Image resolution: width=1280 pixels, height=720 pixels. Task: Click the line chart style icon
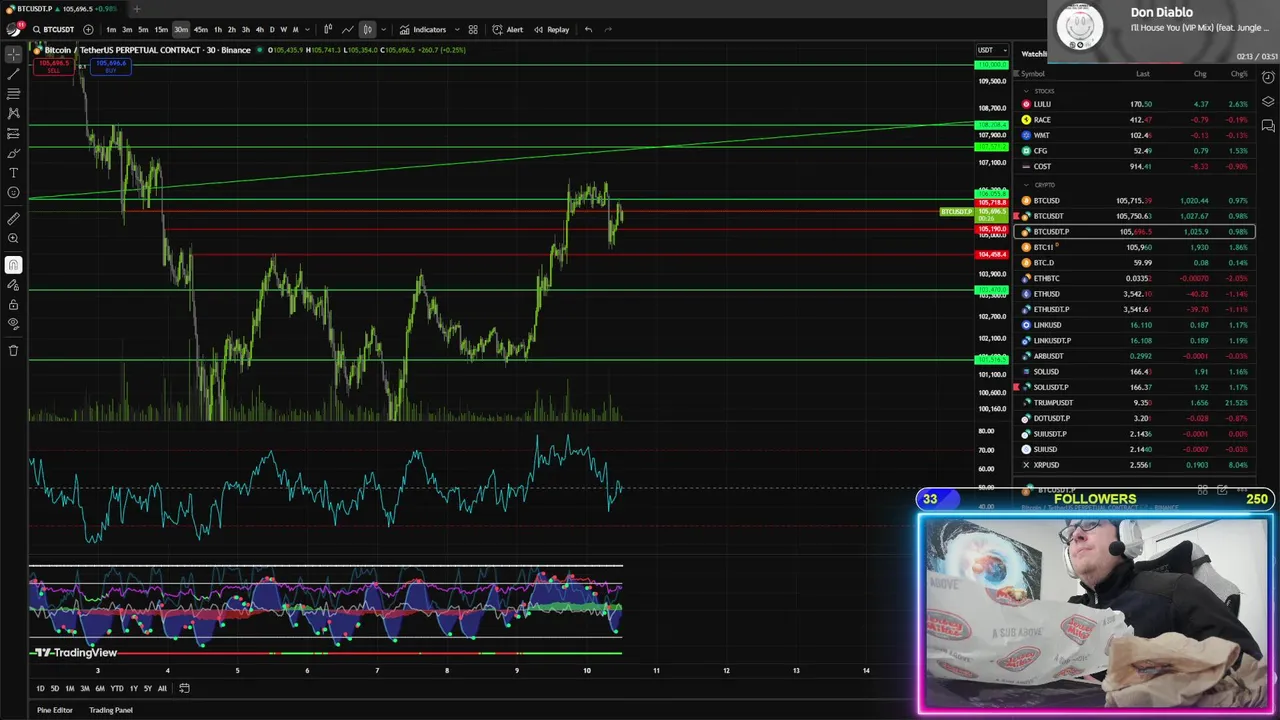pyautogui.click(x=348, y=29)
